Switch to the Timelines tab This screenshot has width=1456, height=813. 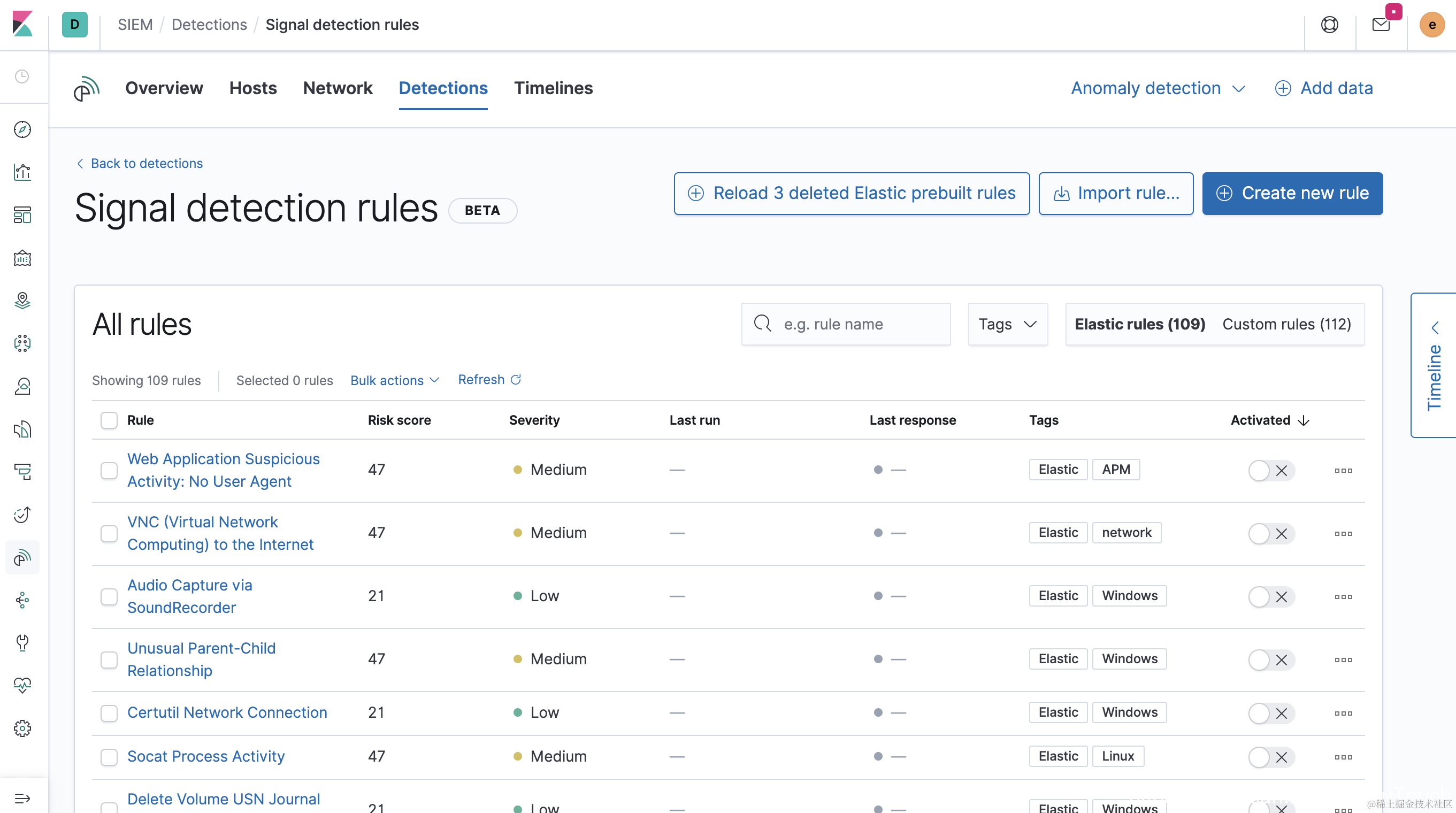(553, 88)
